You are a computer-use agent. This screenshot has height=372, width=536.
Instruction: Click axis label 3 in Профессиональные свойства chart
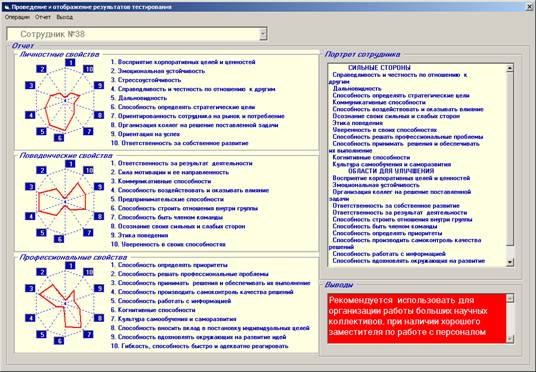[30, 288]
